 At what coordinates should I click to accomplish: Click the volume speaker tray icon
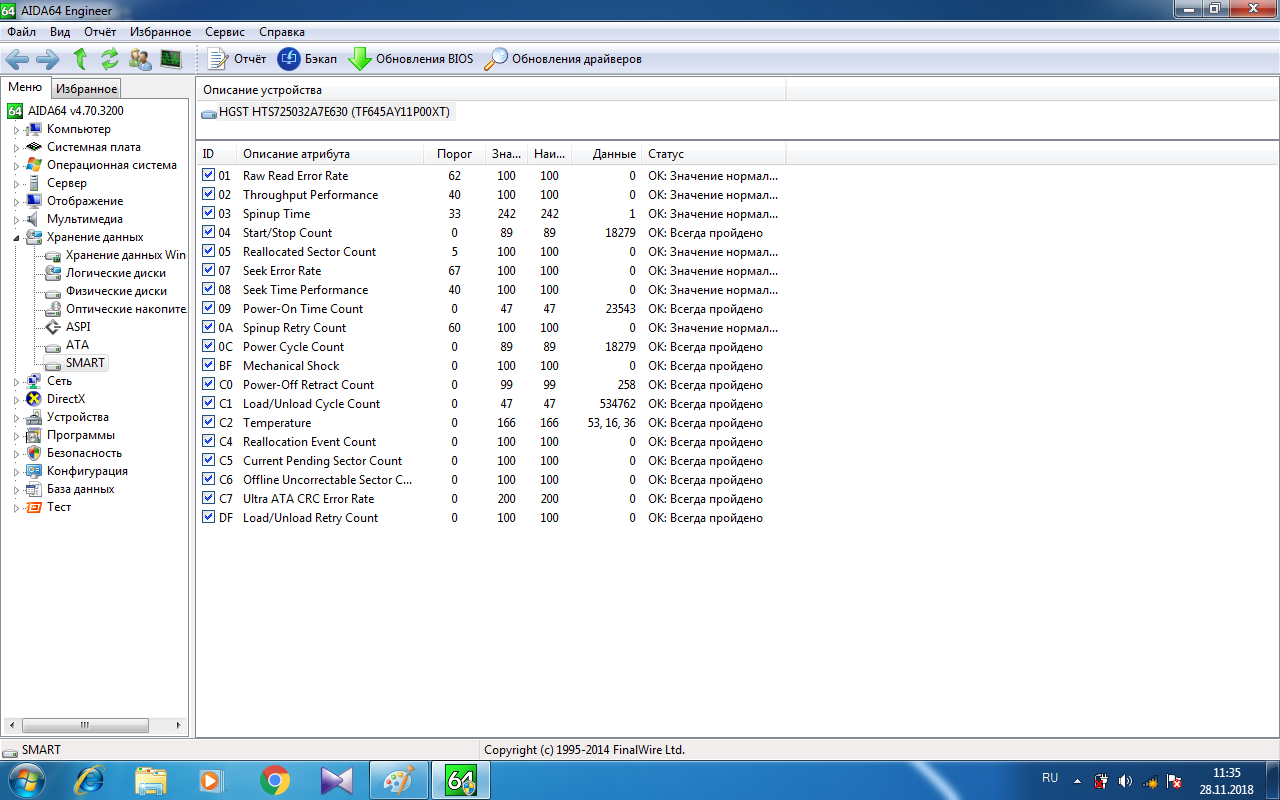point(1125,780)
